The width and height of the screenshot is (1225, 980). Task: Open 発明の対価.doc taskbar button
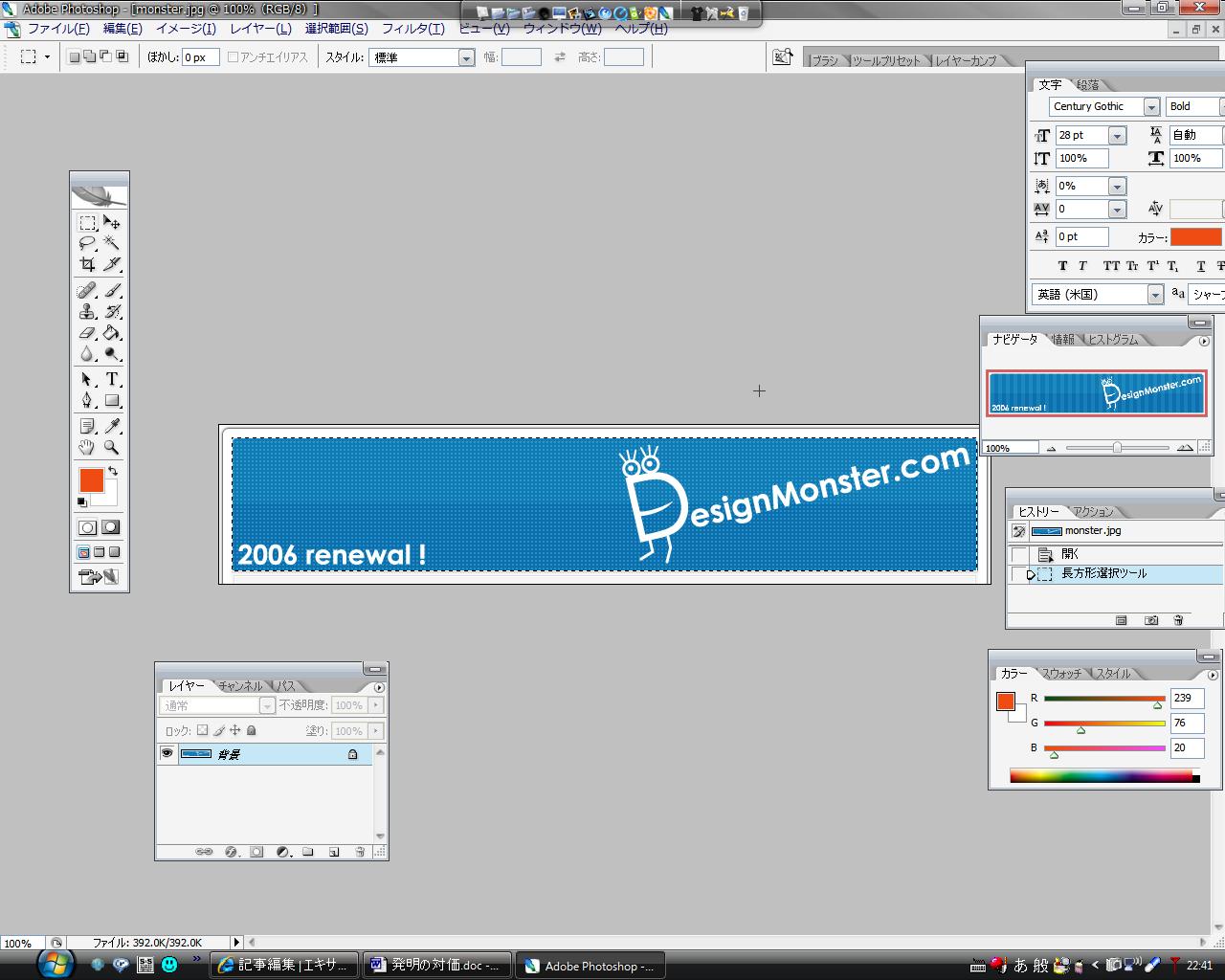[x=436, y=966]
